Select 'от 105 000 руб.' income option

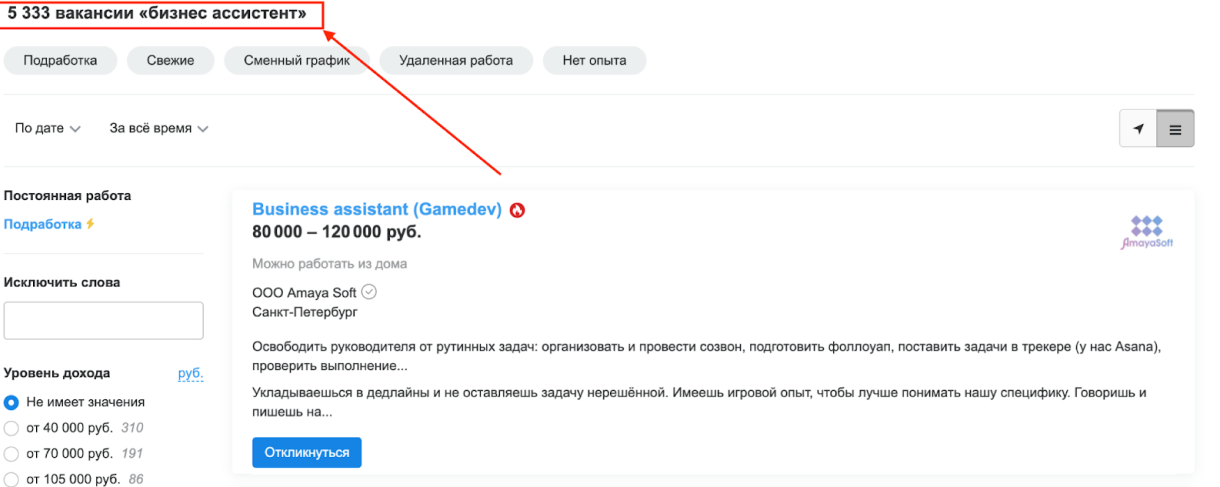point(12,479)
